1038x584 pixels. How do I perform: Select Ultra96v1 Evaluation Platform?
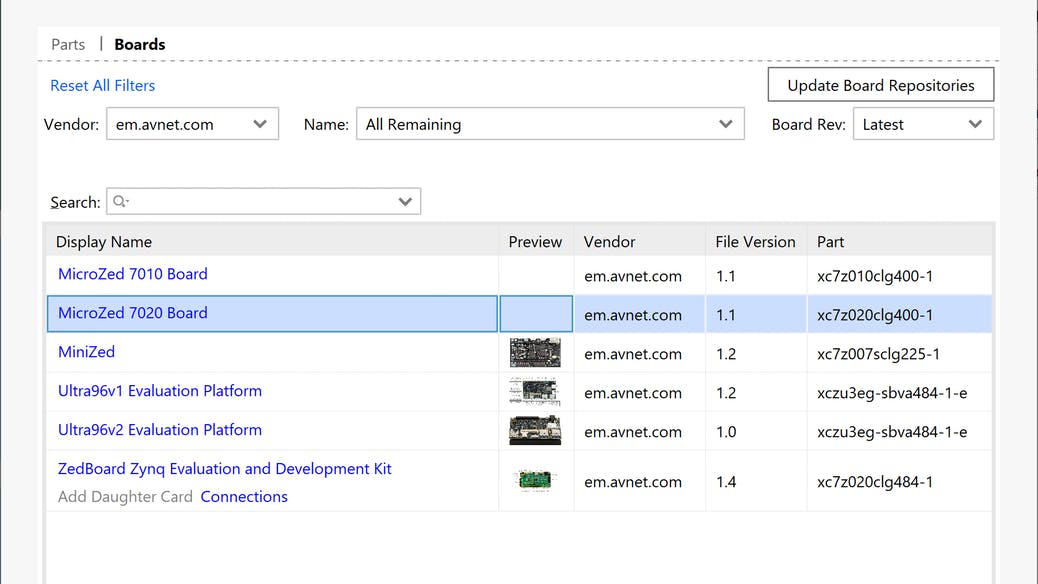[x=160, y=391]
